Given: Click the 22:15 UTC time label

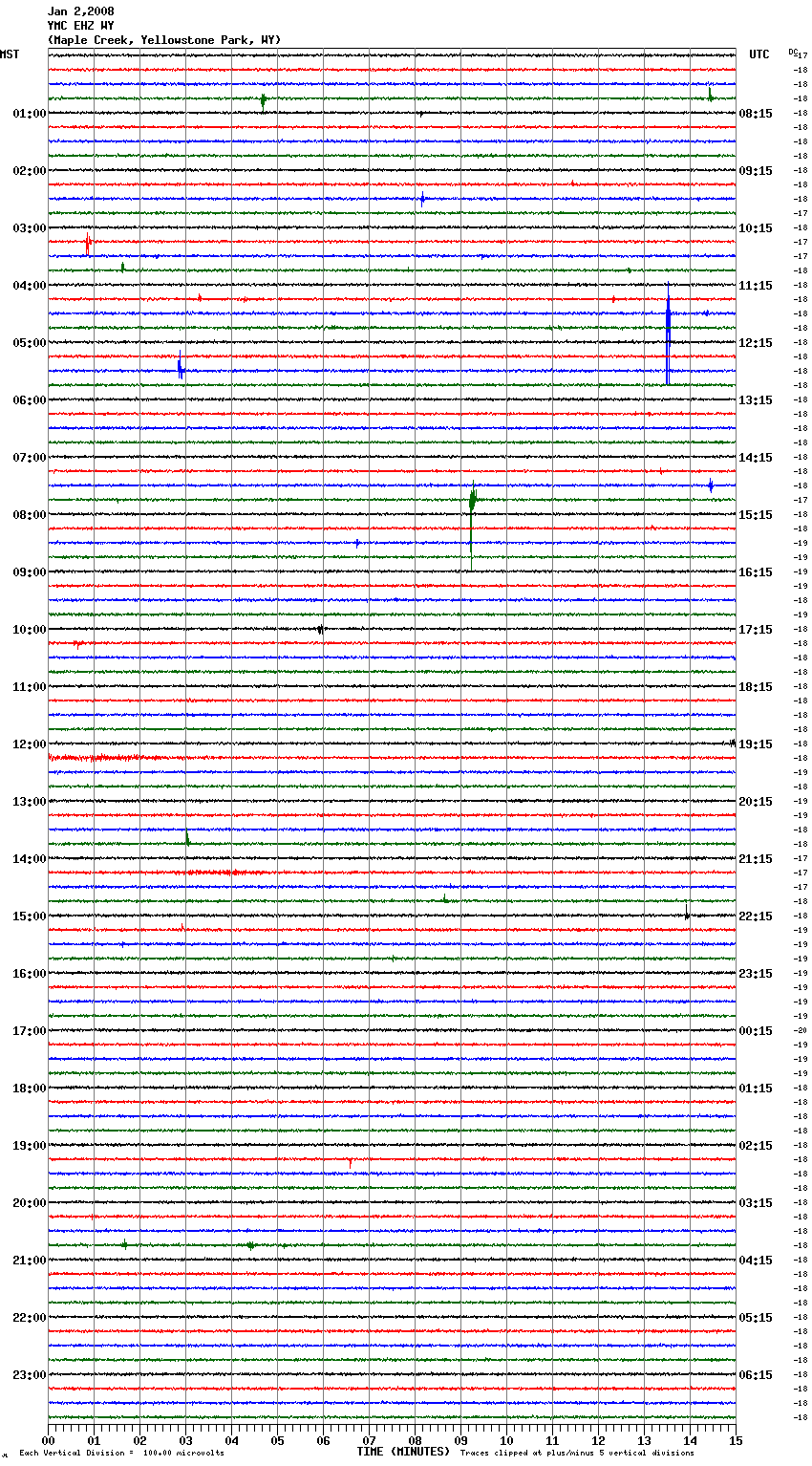Looking at the screenshot, I should (756, 916).
